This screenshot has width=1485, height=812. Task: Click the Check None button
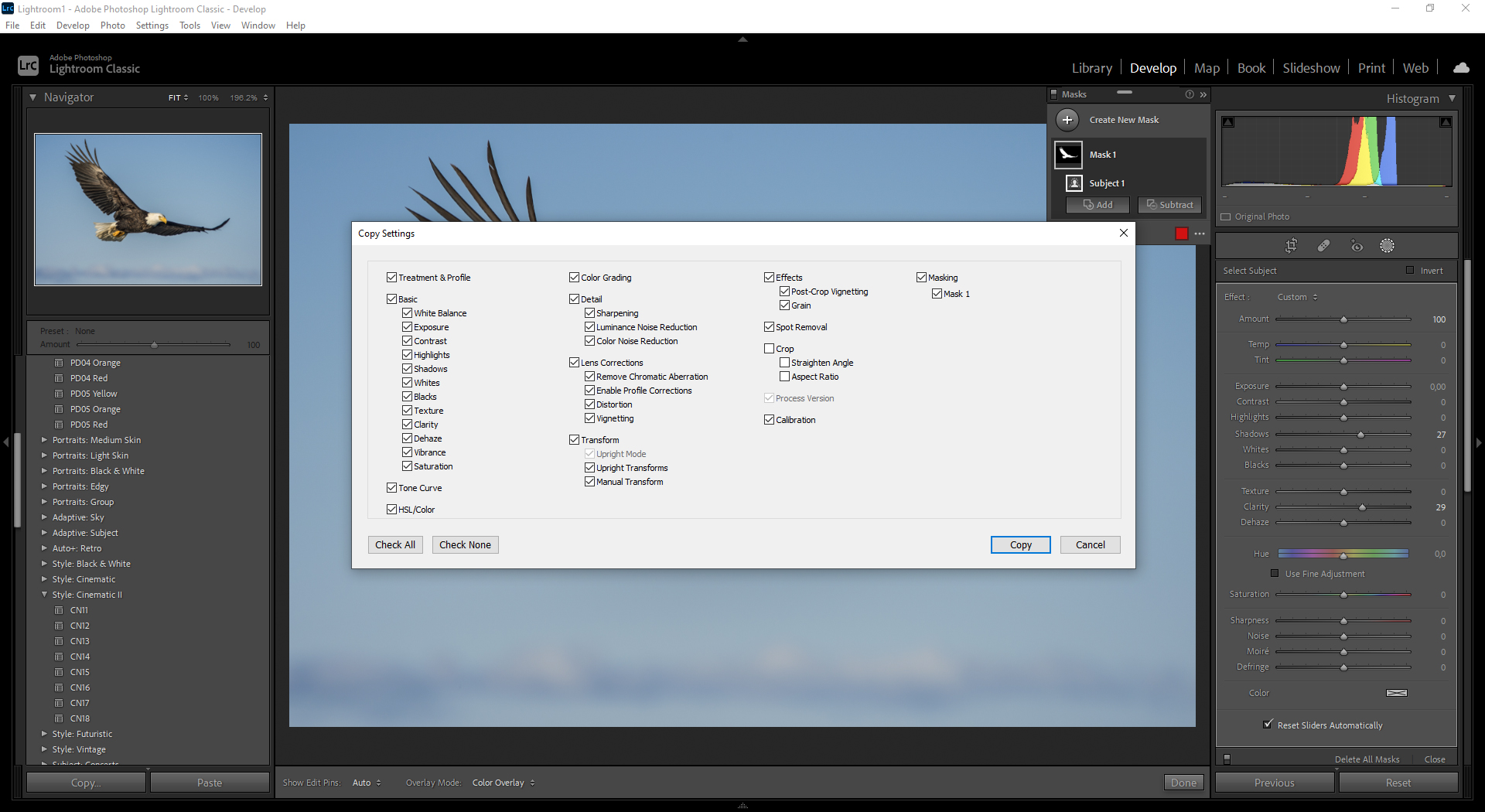tap(465, 544)
